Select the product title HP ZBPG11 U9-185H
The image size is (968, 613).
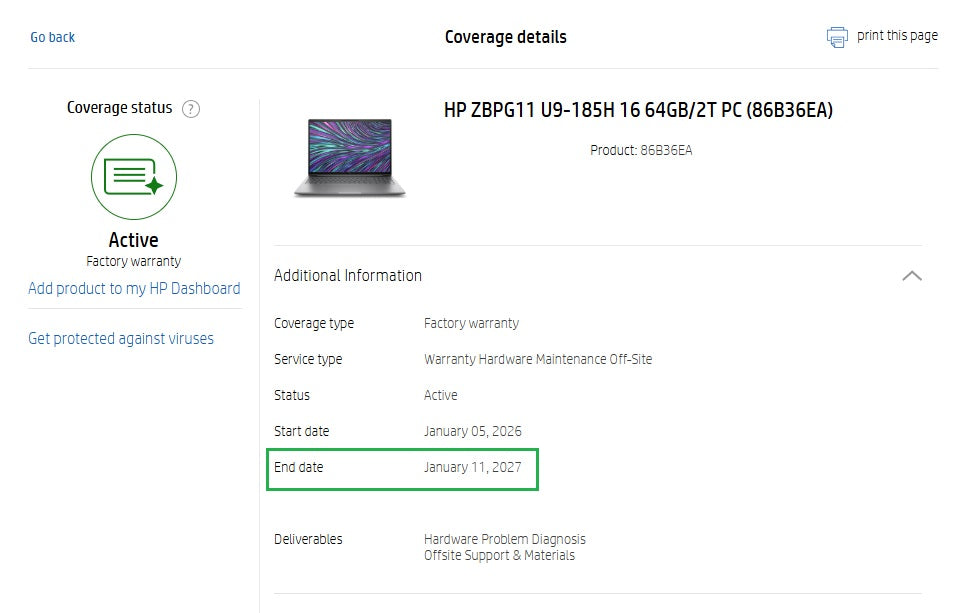[x=638, y=110]
